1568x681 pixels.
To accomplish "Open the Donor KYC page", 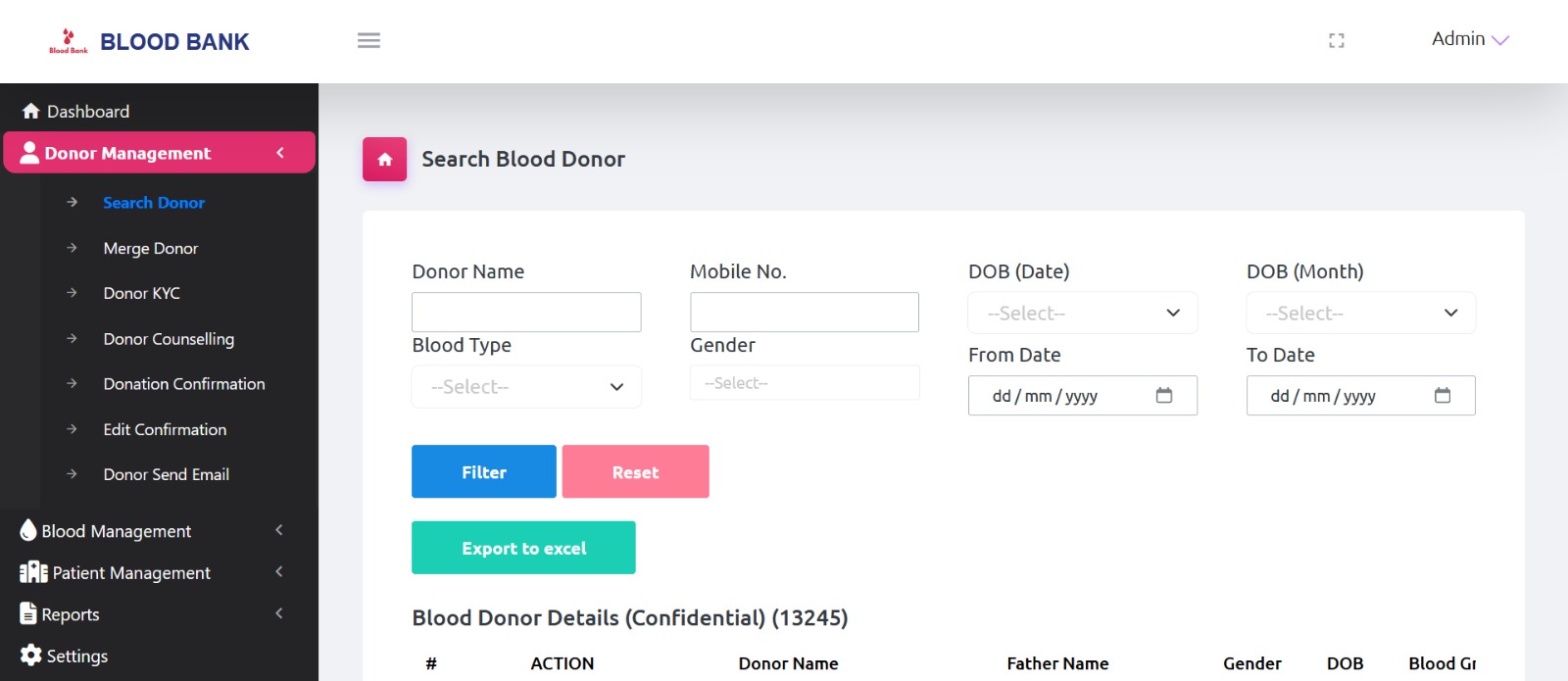I will 140,293.
